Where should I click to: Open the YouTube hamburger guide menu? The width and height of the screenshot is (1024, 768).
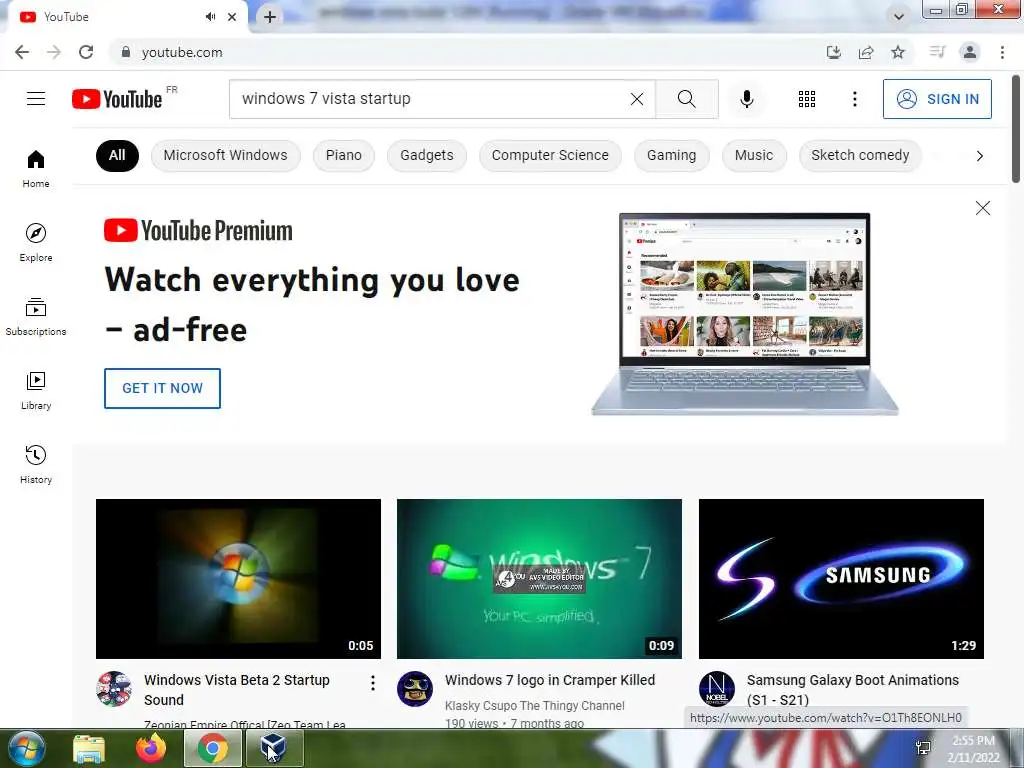pyautogui.click(x=36, y=99)
